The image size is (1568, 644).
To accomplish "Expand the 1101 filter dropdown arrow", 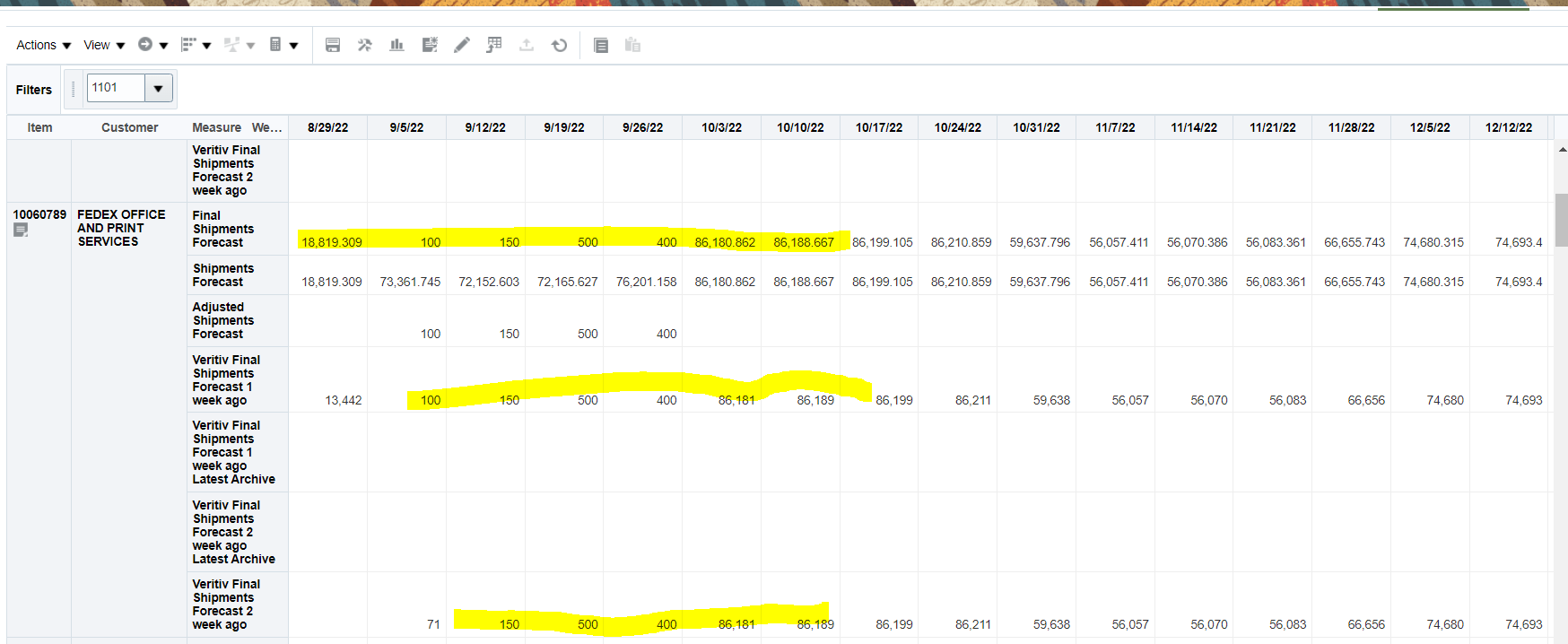I will [x=158, y=88].
